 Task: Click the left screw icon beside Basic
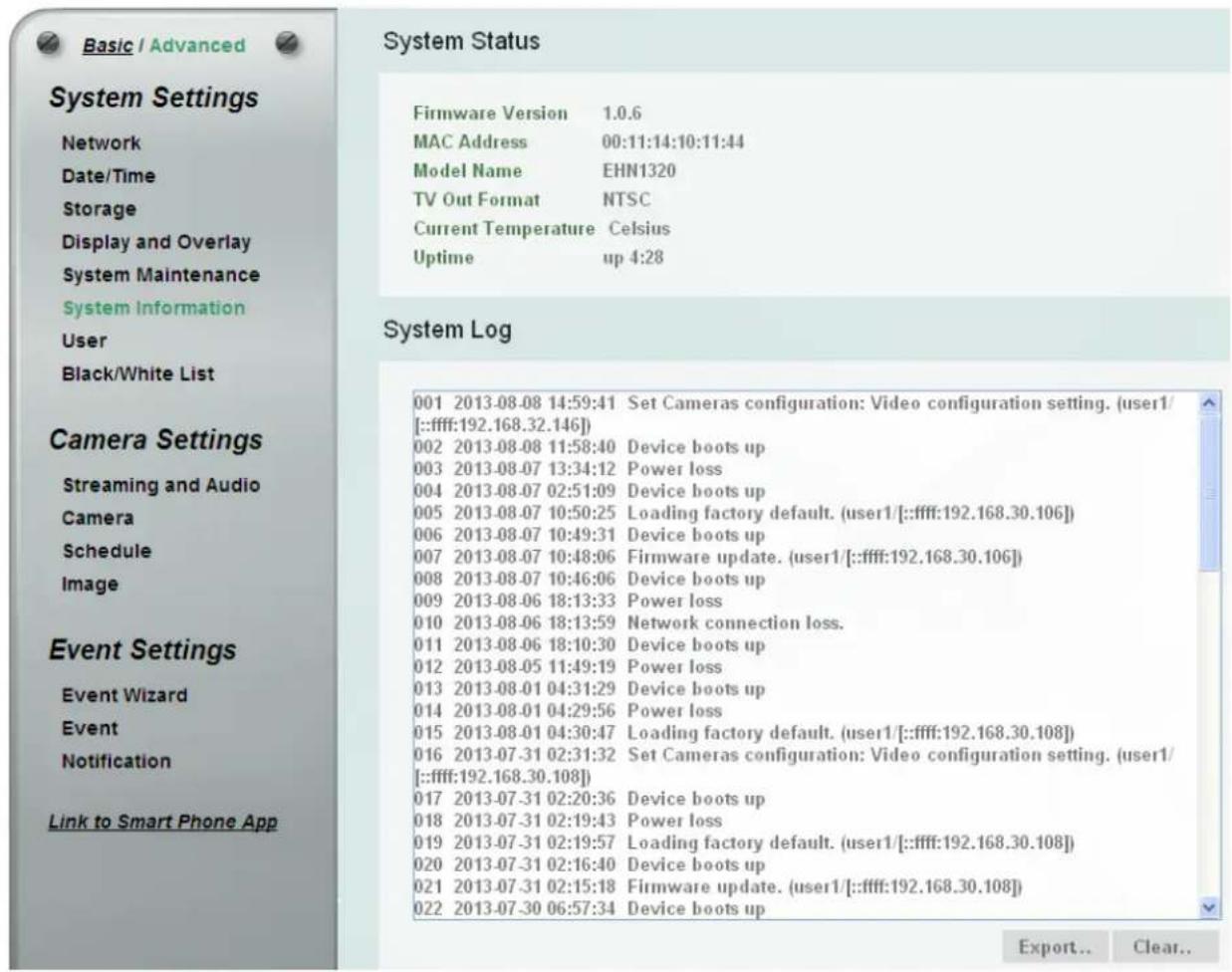pyautogui.click(x=49, y=44)
